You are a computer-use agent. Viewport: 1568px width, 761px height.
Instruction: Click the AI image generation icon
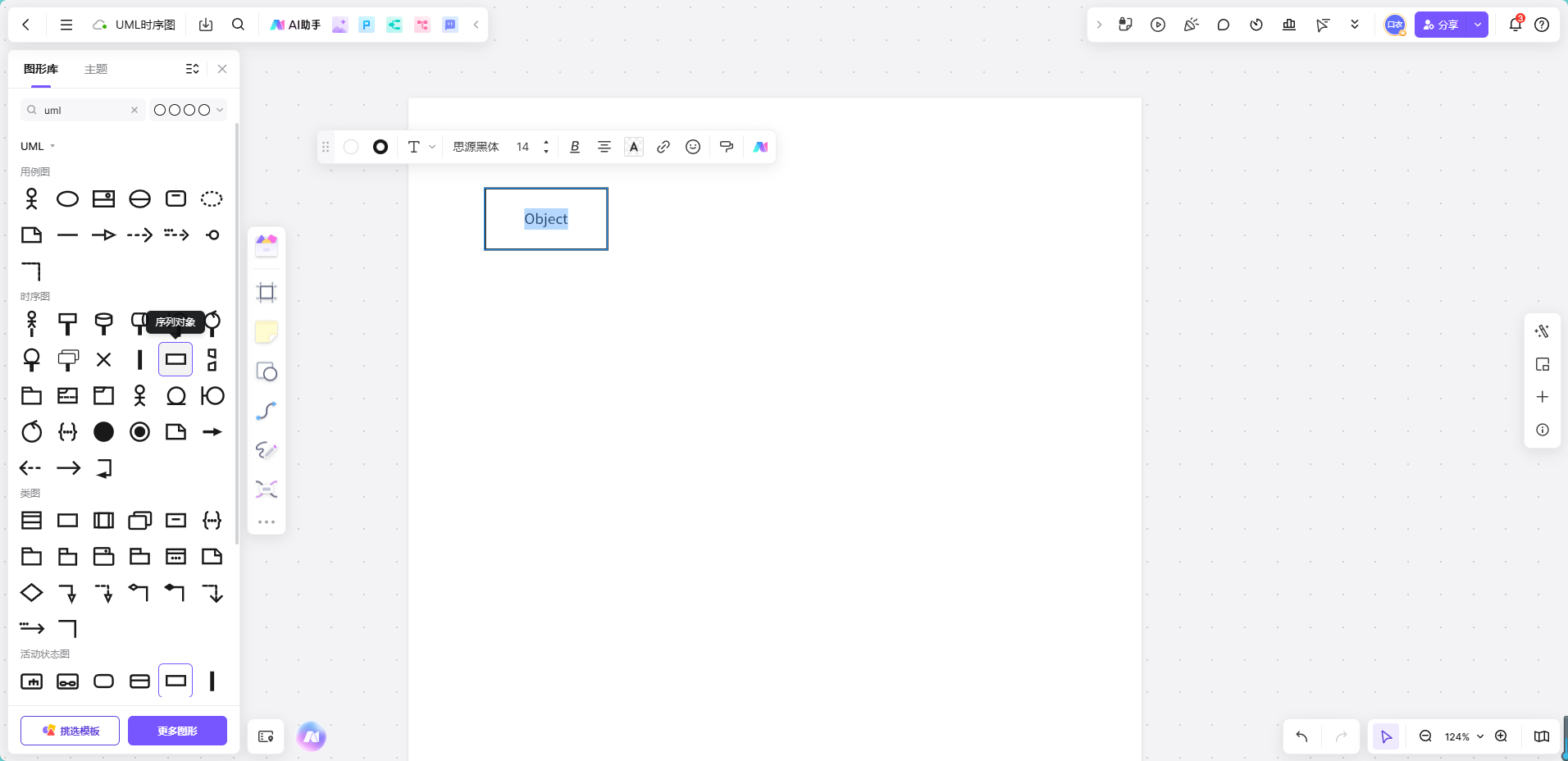(x=340, y=25)
